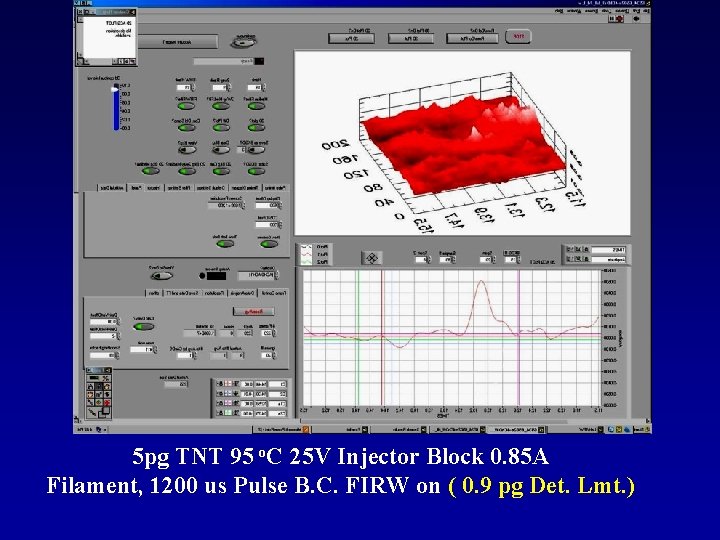
Task: Select the Get Color eyedropper tool
Action: point(90,403)
